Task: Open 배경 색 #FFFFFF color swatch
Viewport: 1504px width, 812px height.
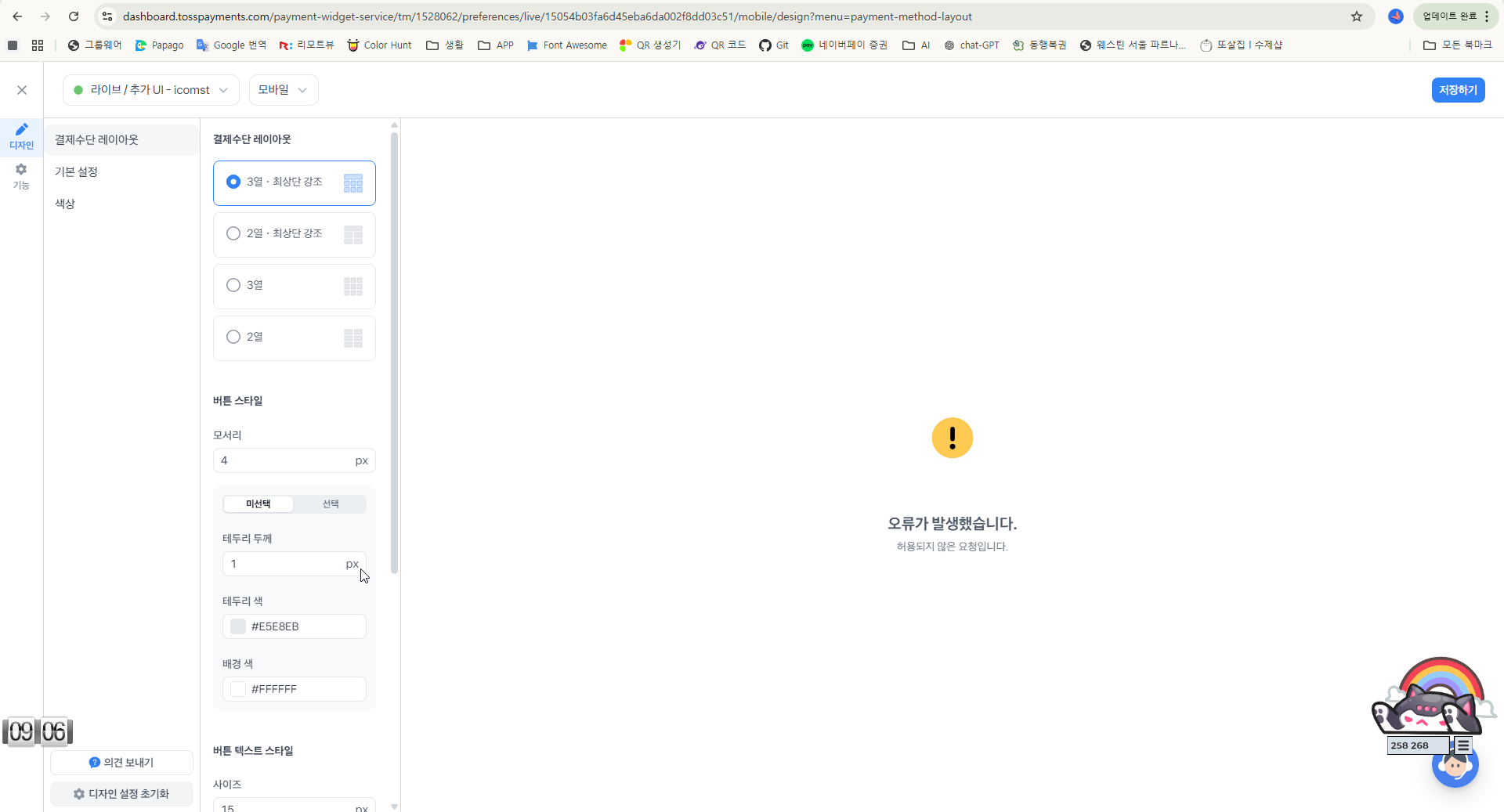Action: pos(238,689)
